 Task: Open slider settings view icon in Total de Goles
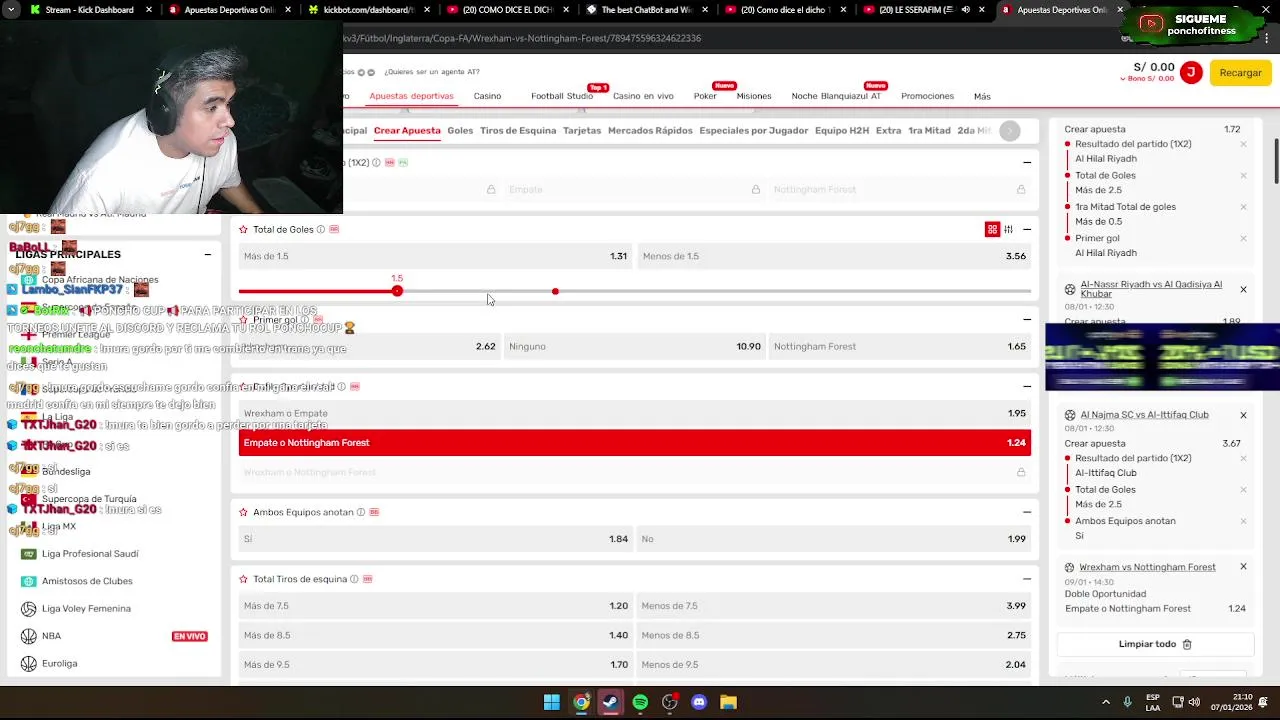[x=1008, y=230]
